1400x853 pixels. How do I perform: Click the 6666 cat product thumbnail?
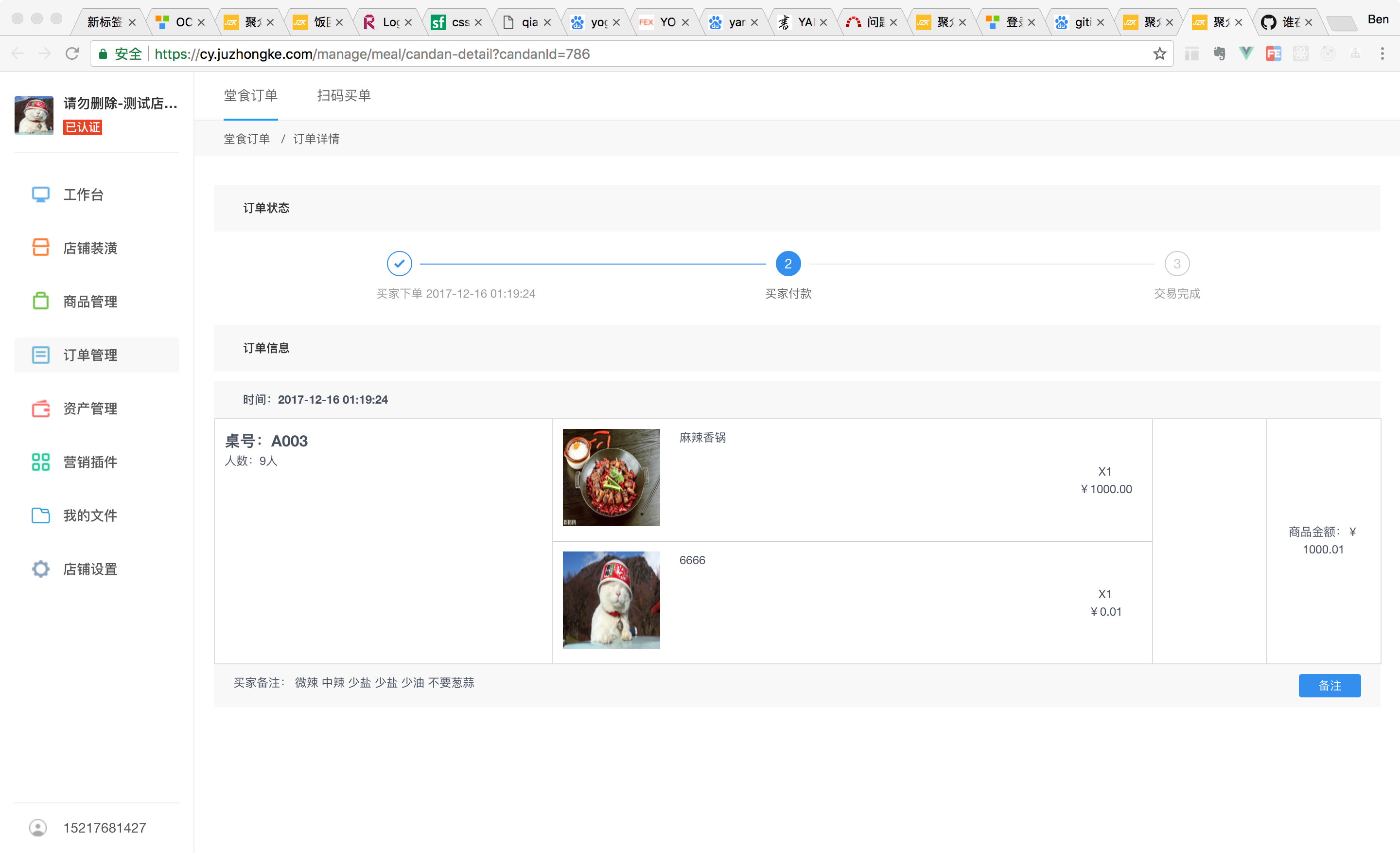click(x=612, y=600)
